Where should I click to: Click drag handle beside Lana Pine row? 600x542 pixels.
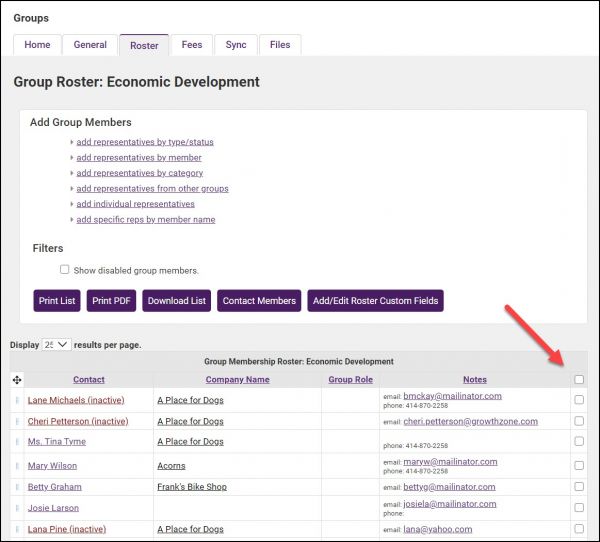[x=17, y=529]
